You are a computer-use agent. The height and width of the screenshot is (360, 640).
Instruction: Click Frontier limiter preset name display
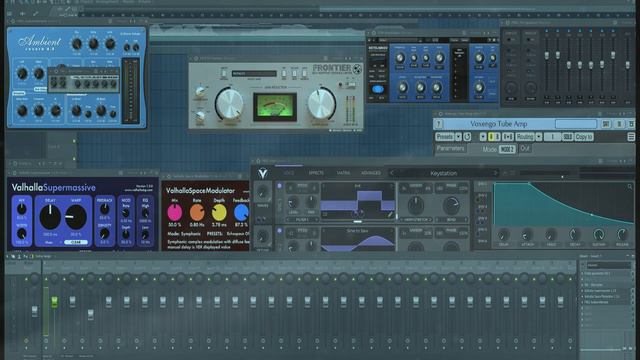coord(254,73)
